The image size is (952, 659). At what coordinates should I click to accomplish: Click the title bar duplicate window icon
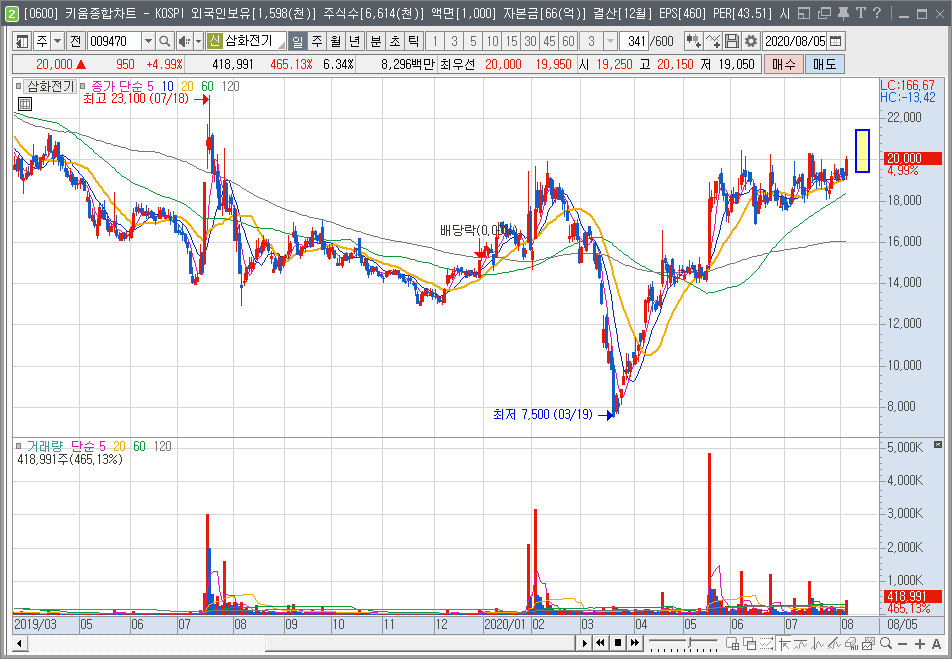tap(824, 13)
